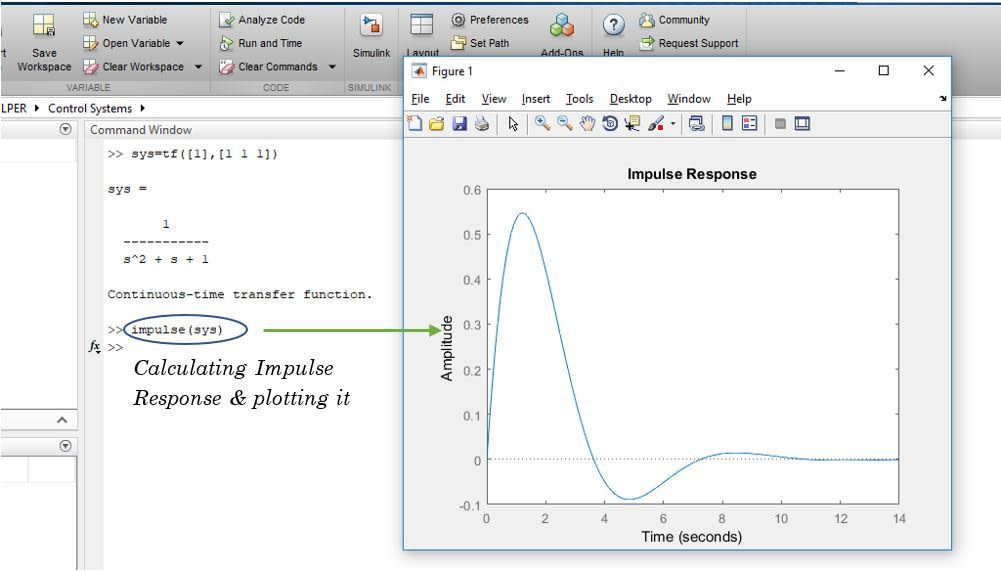
Task: Click the Hide Plot Tools icon
Action: pyautogui.click(x=779, y=123)
